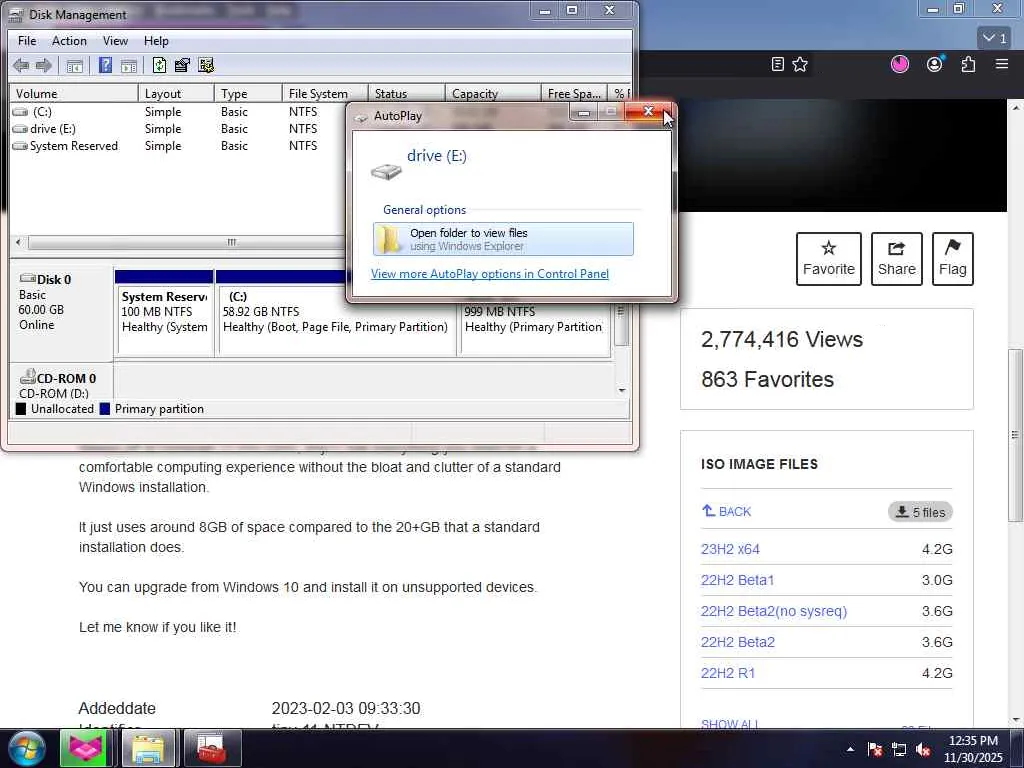The width and height of the screenshot is (1024, 768).
Task: Open the browser extensions puzzle icon
Action: coord(968,64)
